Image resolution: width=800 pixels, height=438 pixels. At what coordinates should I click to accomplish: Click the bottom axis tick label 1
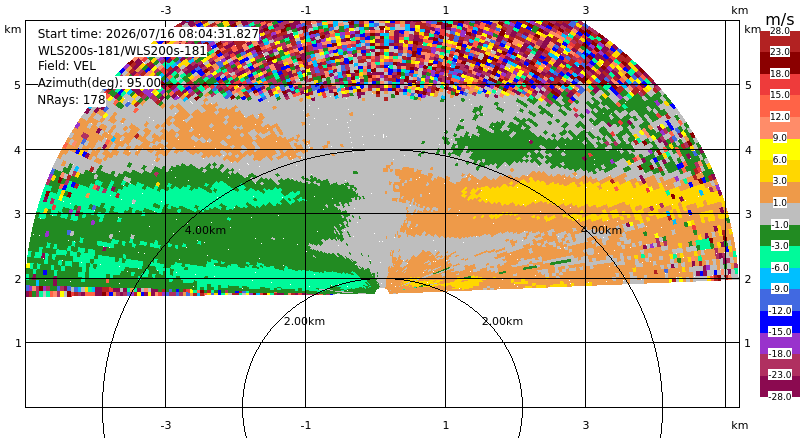[x=445, y=425]
